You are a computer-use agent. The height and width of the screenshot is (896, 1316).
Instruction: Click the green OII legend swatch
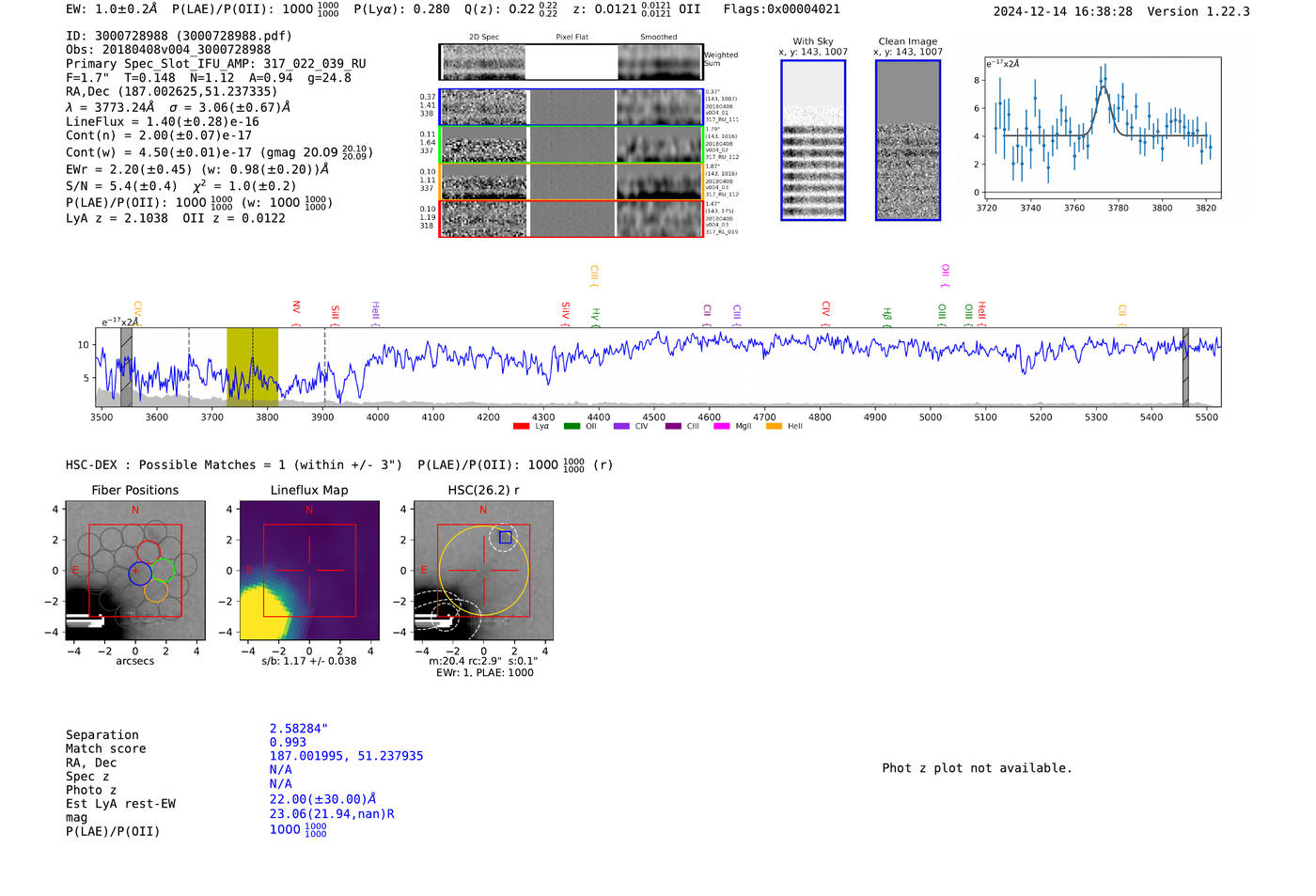[x=572, y=427]
